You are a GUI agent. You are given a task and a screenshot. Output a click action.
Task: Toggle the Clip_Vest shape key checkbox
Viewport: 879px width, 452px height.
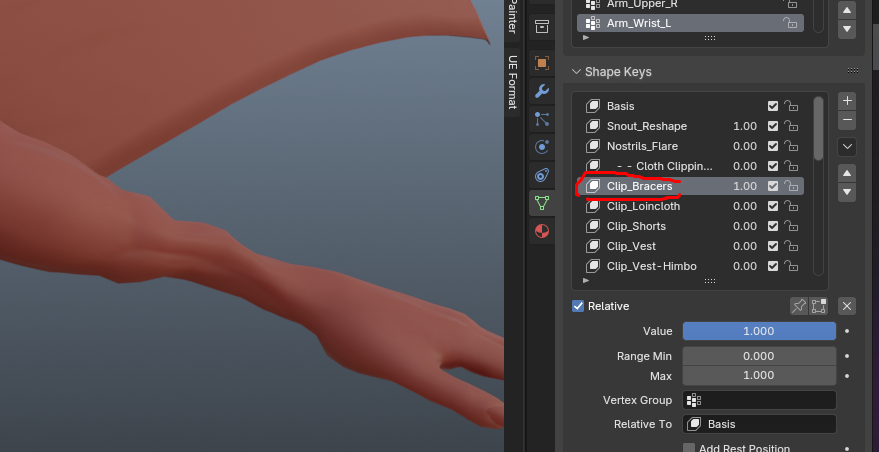coord(773,246)
